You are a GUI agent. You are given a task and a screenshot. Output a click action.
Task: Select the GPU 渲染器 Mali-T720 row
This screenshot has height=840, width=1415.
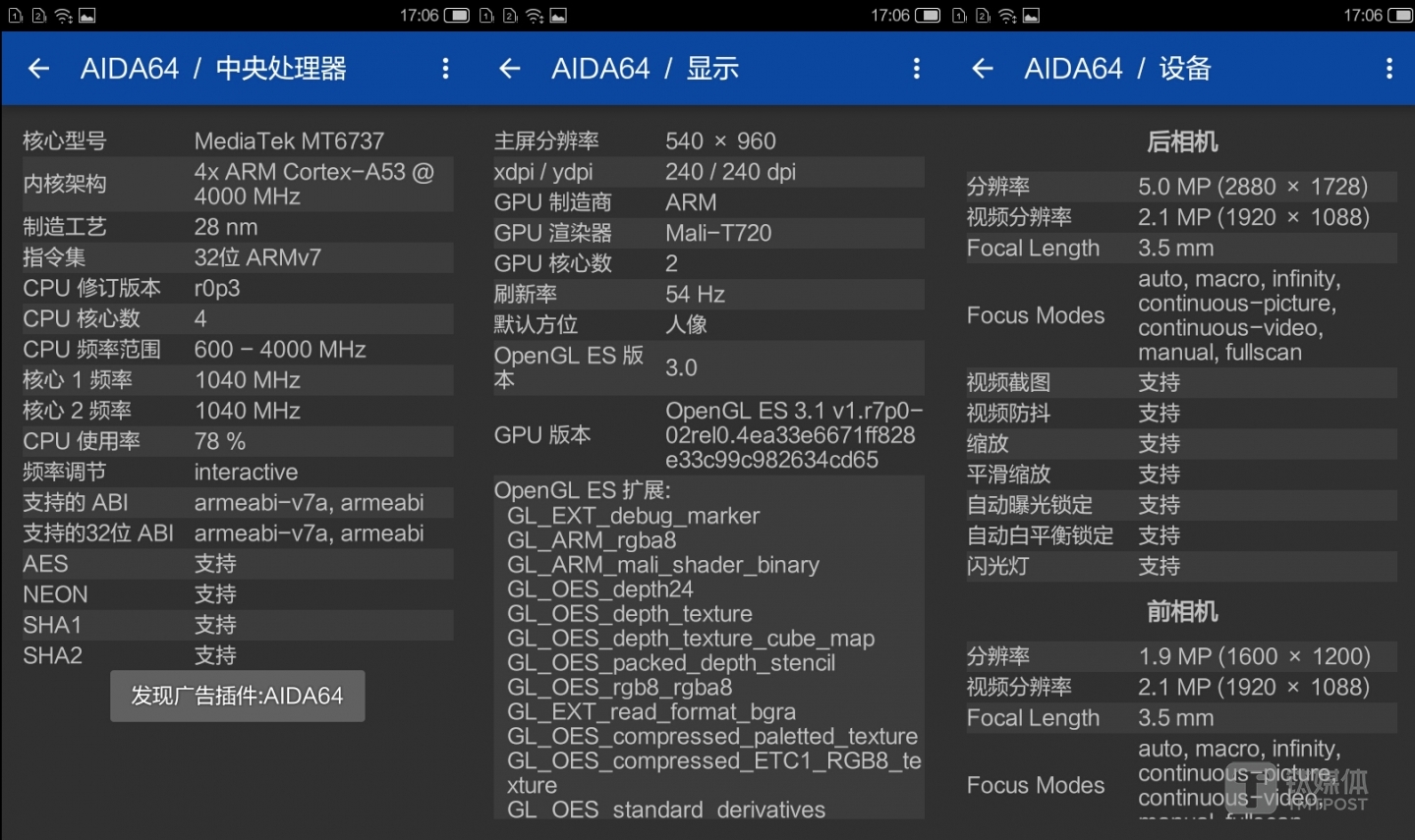pyautogui.click(x=707, y=233)
